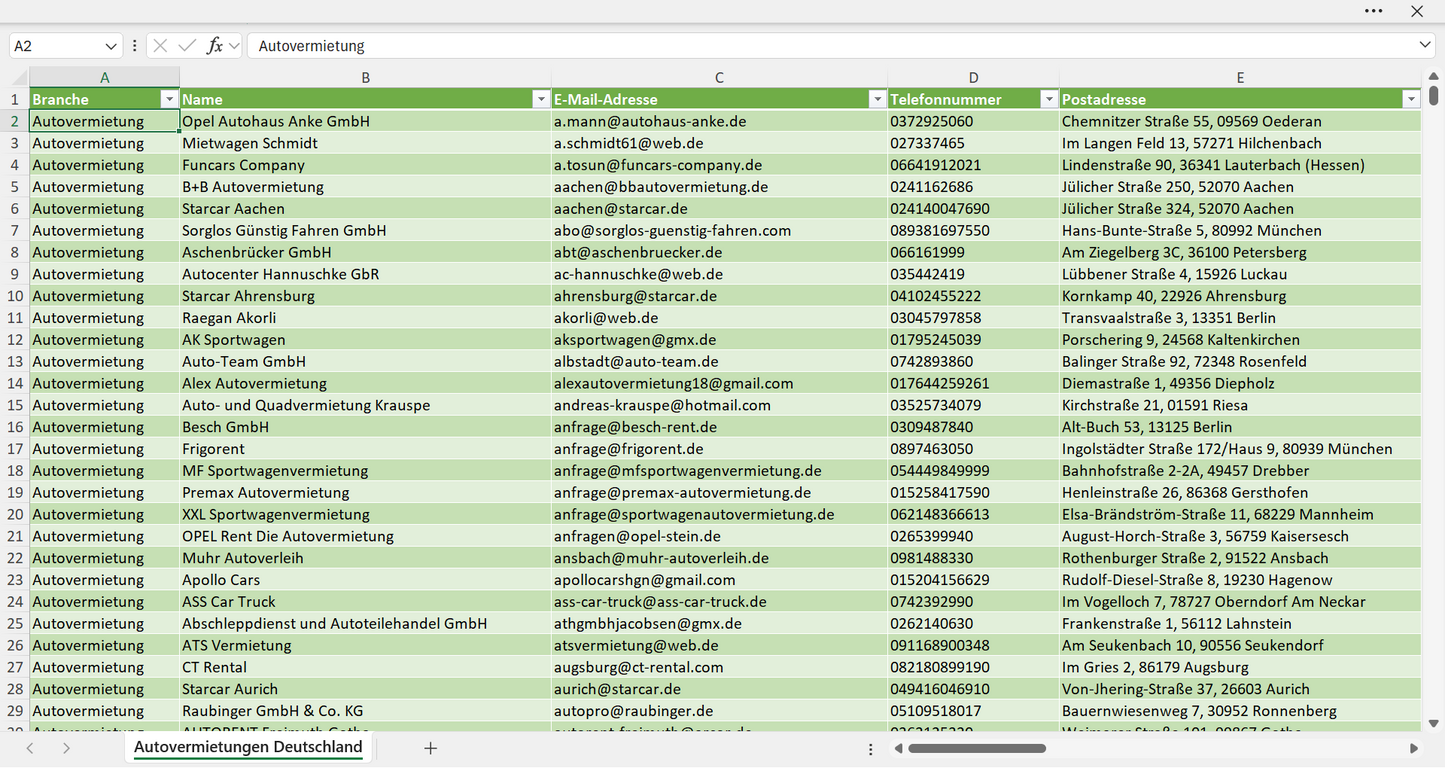Image resolution: width=1445 pixels, height=768 pixels.
Task: Go to next sheet with right arrow
Action: [66, 748]
